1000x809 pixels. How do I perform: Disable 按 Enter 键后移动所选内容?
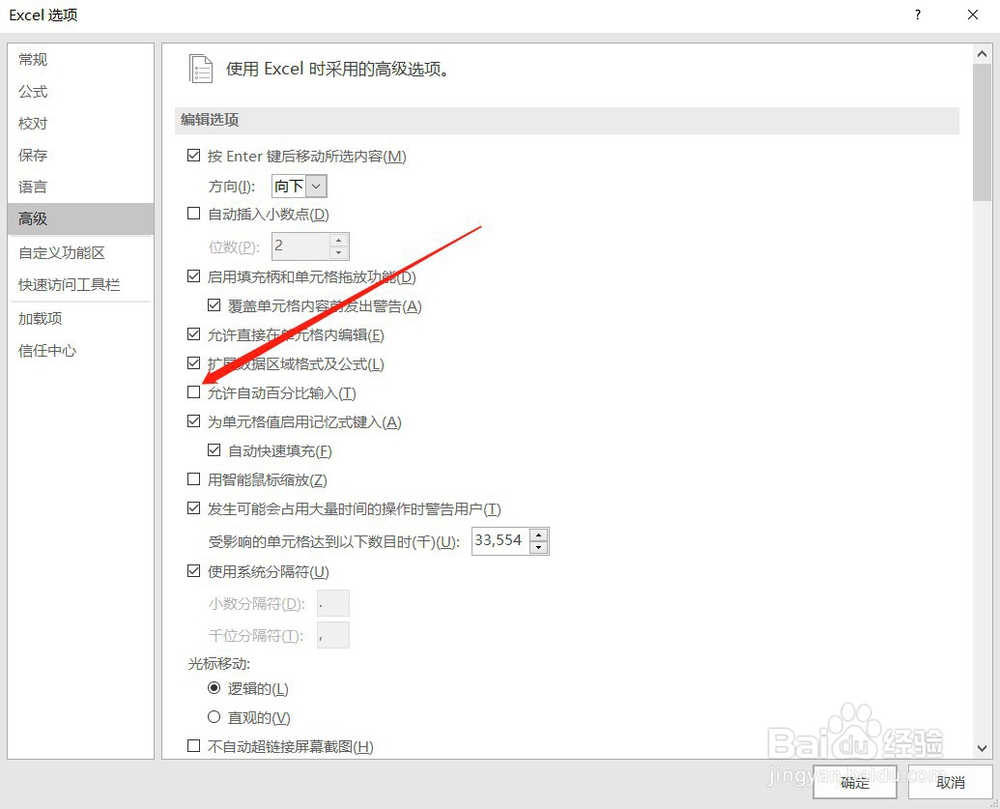click(193, 156)
